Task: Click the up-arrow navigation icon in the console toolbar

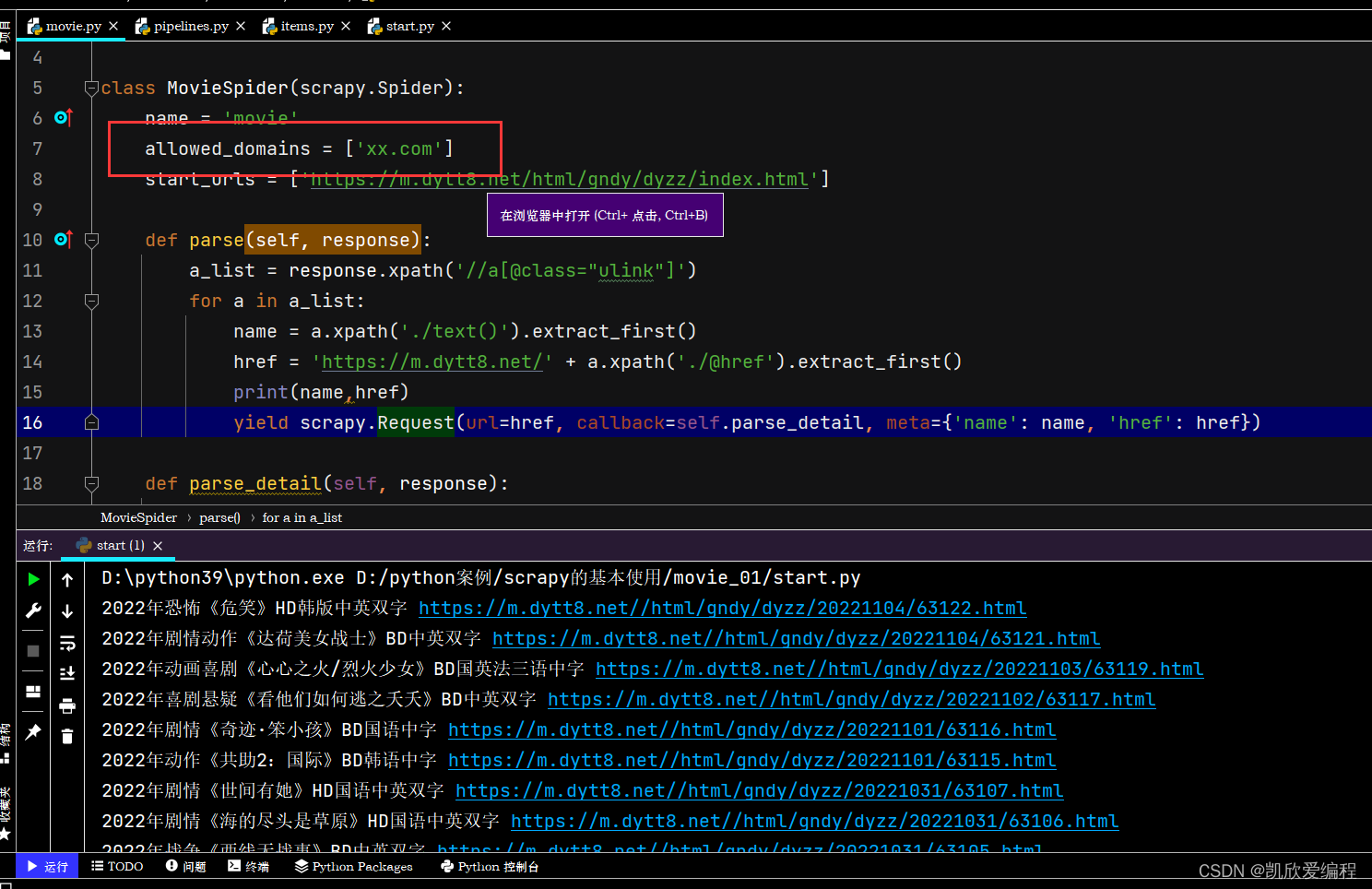Action: pyautogui.click(x=67, y=579)
